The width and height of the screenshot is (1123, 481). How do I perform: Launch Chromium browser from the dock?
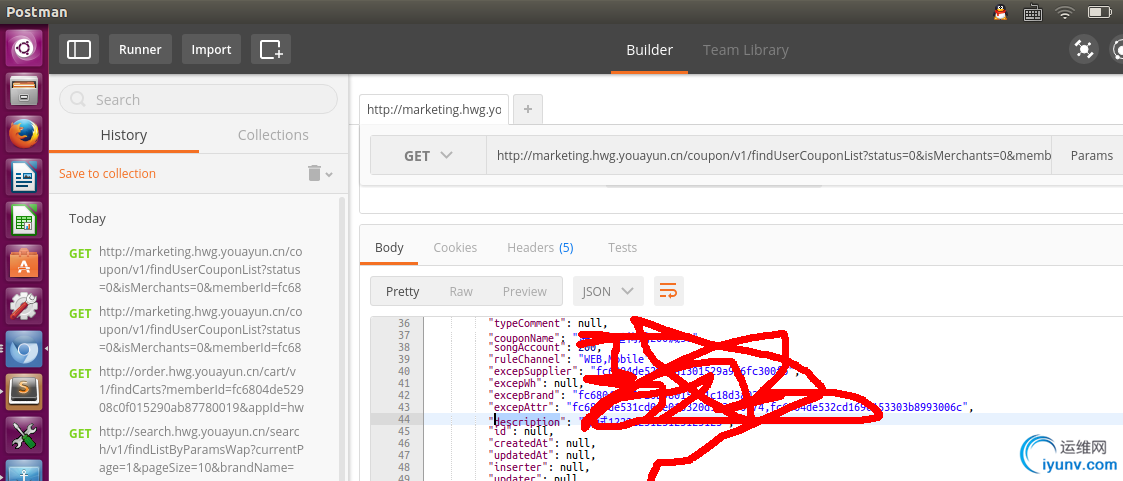(x=24, y=349)
